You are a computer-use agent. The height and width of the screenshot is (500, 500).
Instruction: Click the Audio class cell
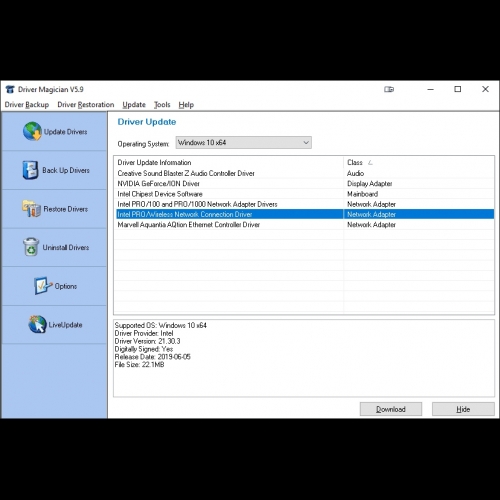pos(355,173)
